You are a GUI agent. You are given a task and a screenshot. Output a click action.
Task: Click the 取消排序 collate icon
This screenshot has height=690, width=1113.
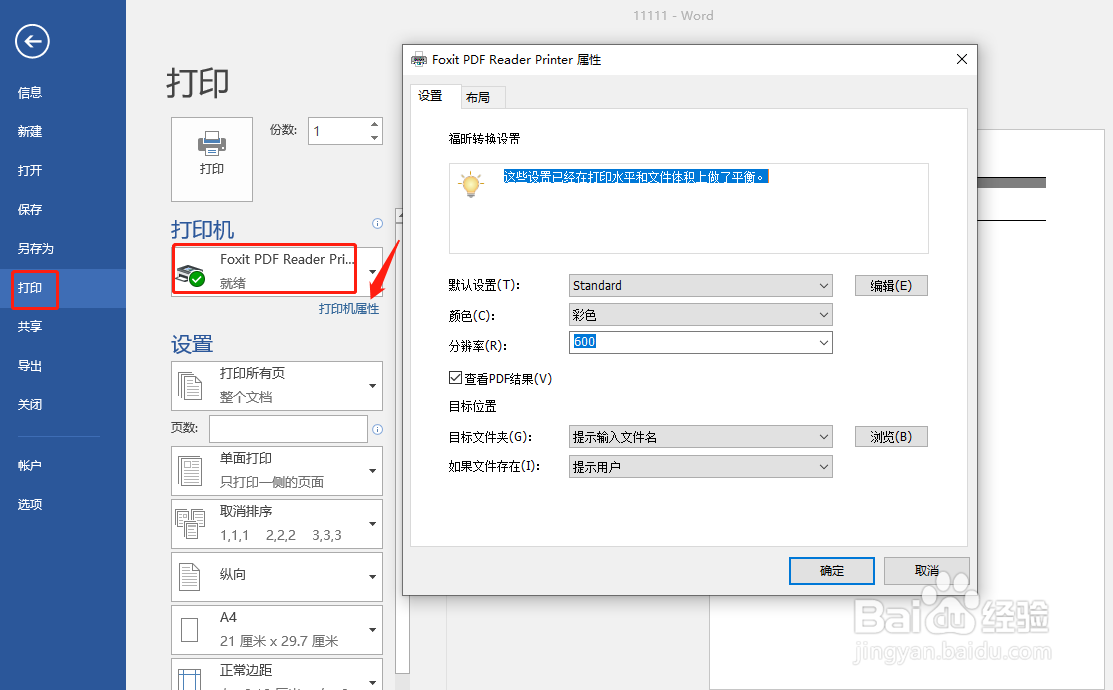pos(190,524)
